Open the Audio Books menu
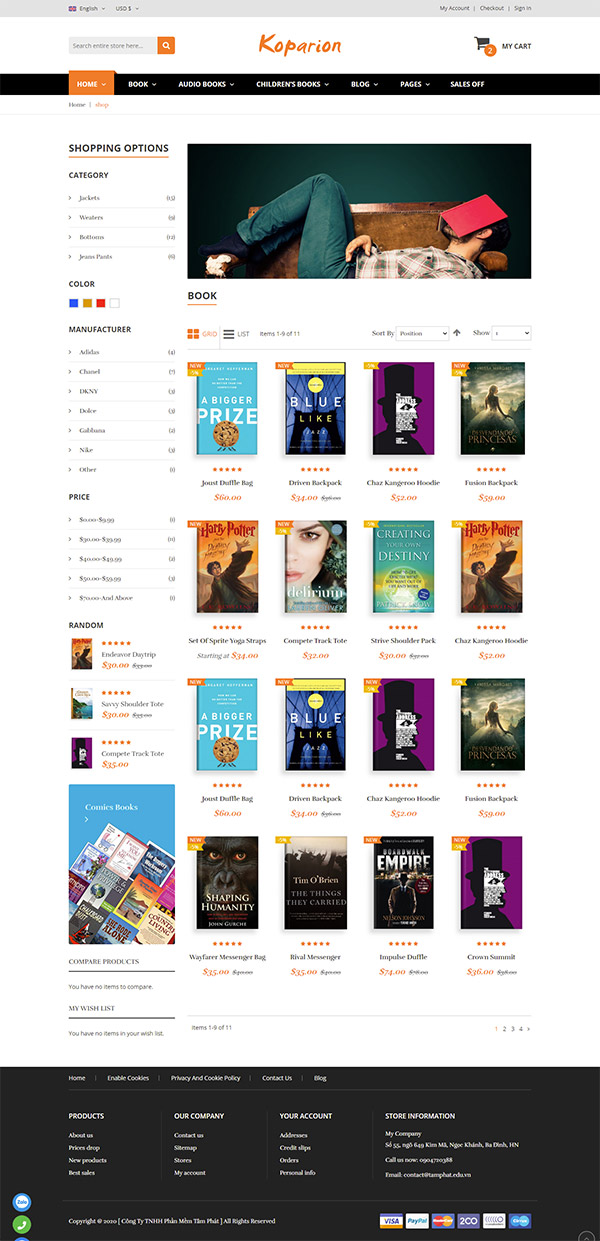 (206, 84)
